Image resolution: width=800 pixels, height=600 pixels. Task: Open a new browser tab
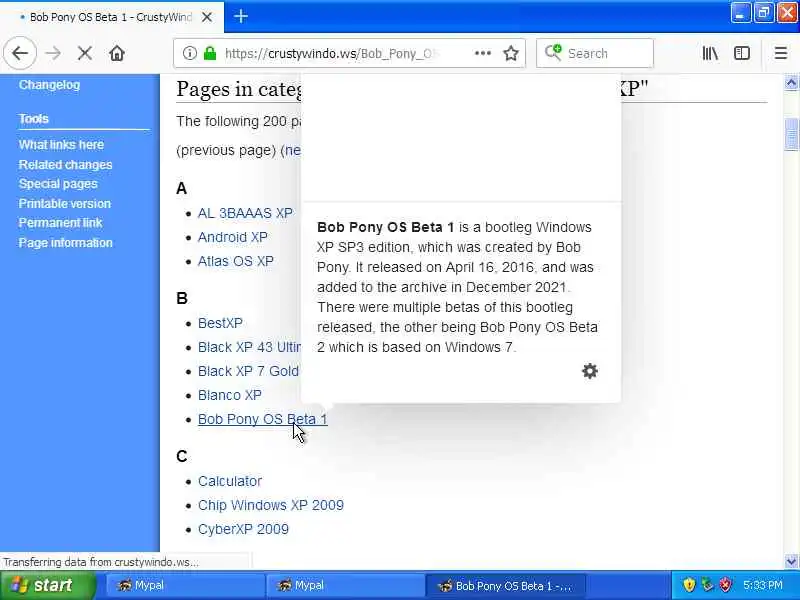tap(241, 17)
